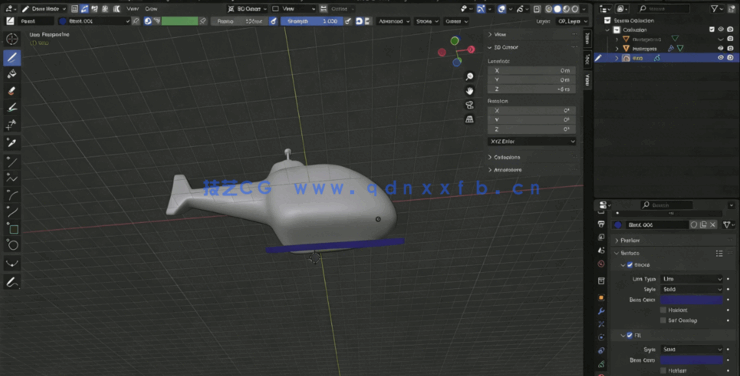Toggle radius pen pressure icon
The image size is (740, 376).
click(273, 21)
